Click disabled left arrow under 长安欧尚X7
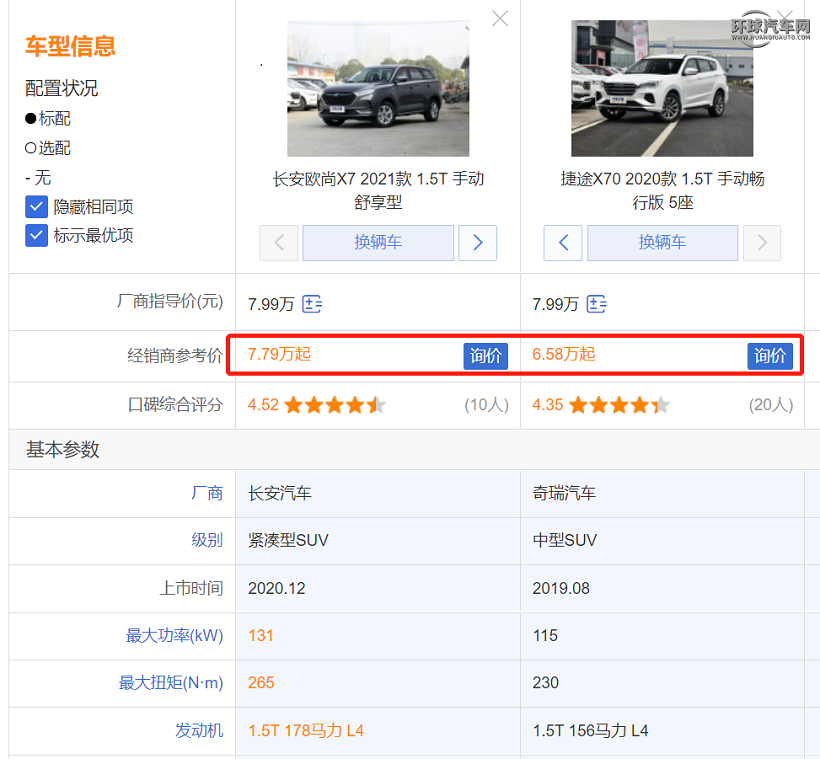This screenshot has height=759, width=820. (x=279, y=243)
